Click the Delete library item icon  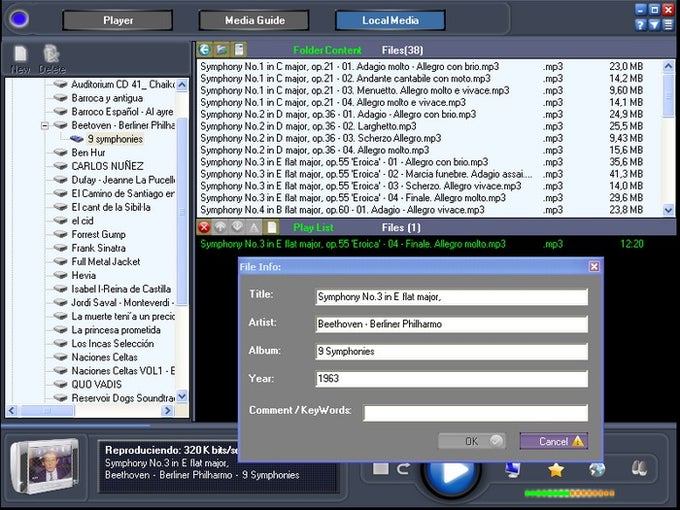(x=51, y=54)
